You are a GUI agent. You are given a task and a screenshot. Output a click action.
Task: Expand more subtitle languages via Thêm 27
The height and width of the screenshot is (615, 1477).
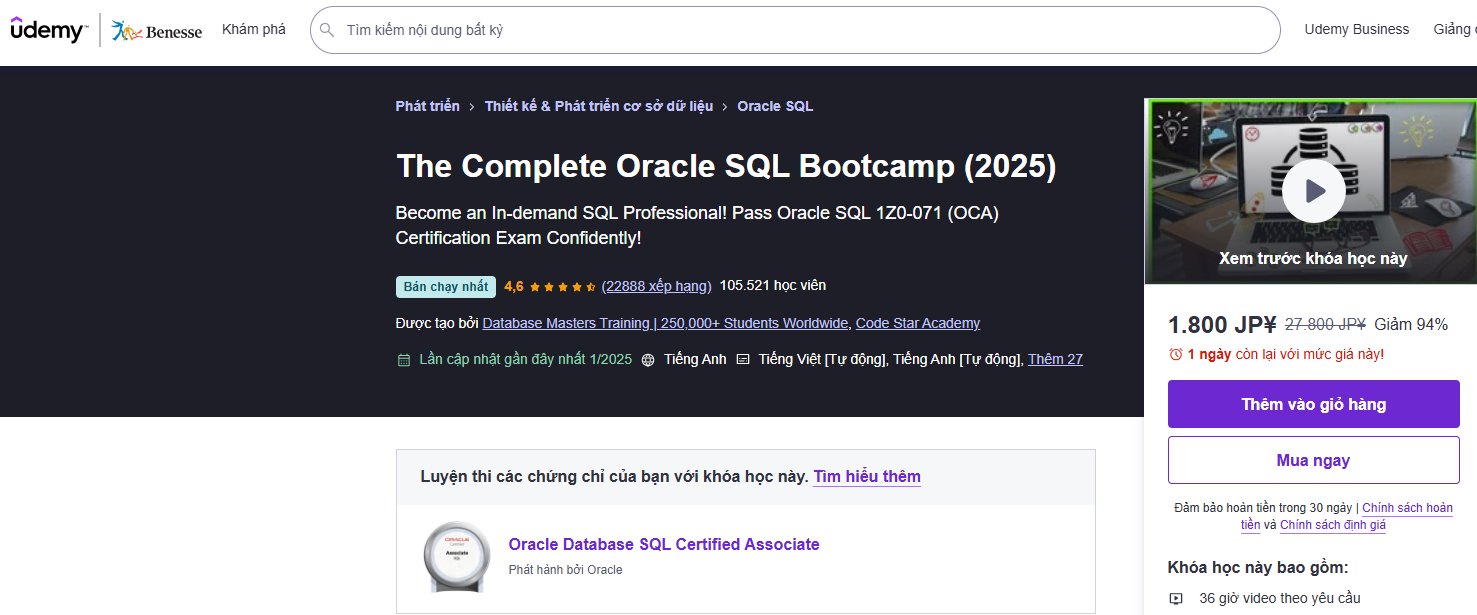1055,359
